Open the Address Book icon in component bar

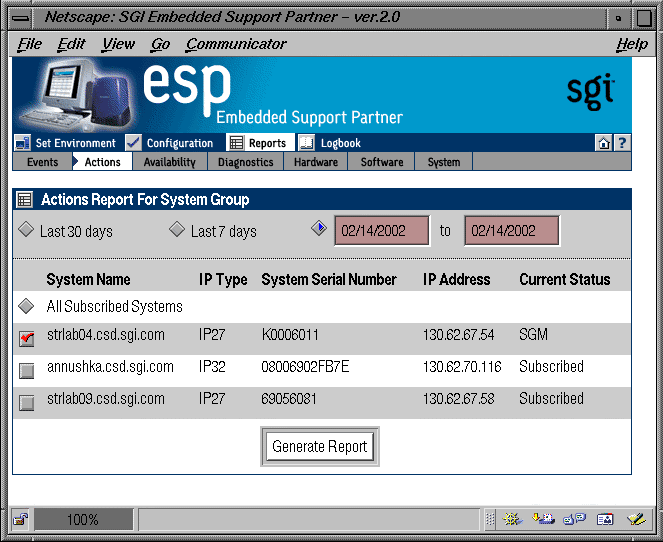(x=605, y=519)
